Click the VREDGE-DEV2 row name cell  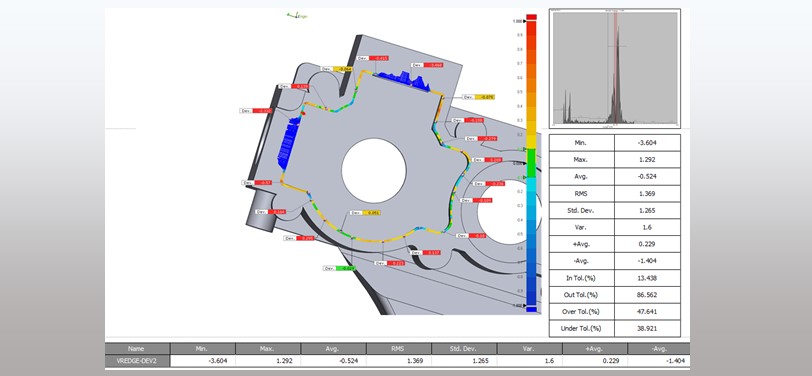(137, 360)
